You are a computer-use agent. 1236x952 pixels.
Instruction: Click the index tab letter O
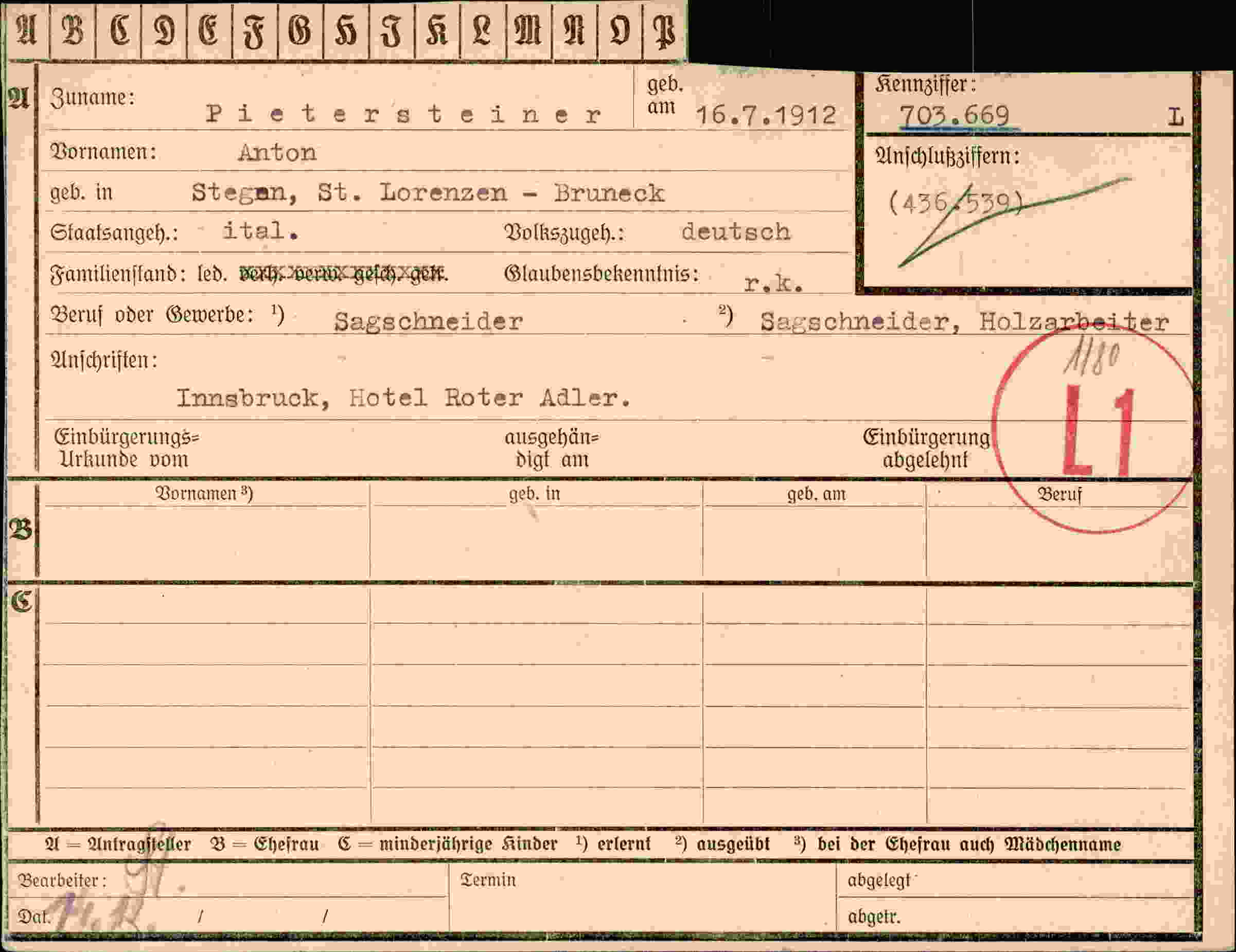pyautogui.click(x=620, y=30)
